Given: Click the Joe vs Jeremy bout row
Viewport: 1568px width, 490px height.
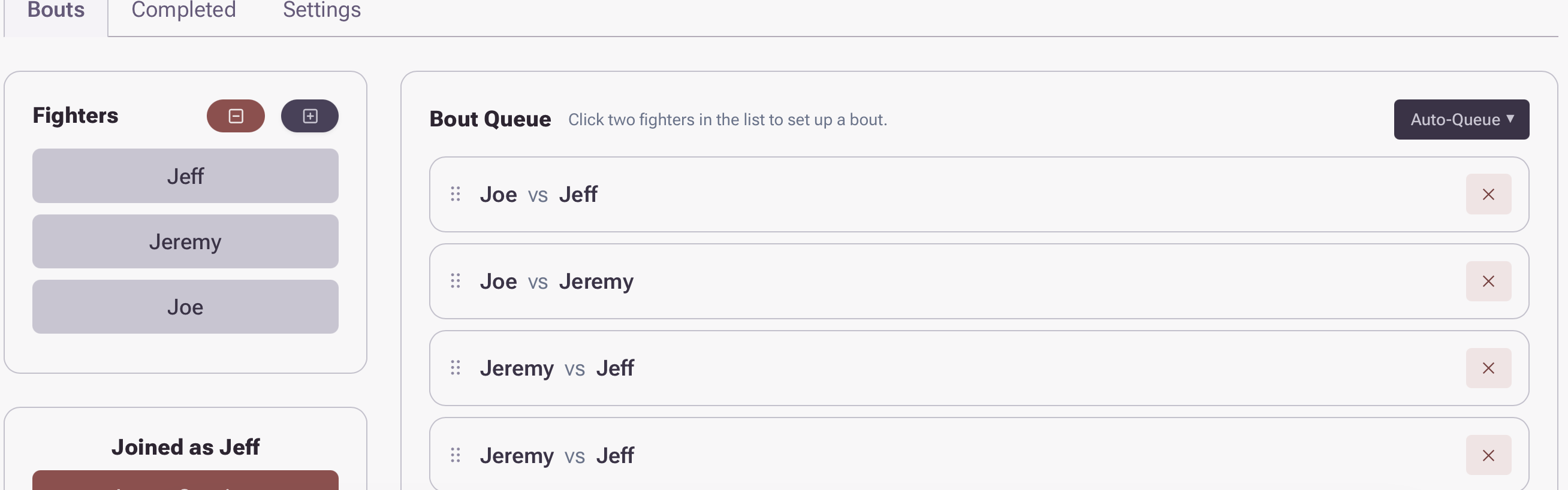Looking at the screenshot, I should [974, 281].
